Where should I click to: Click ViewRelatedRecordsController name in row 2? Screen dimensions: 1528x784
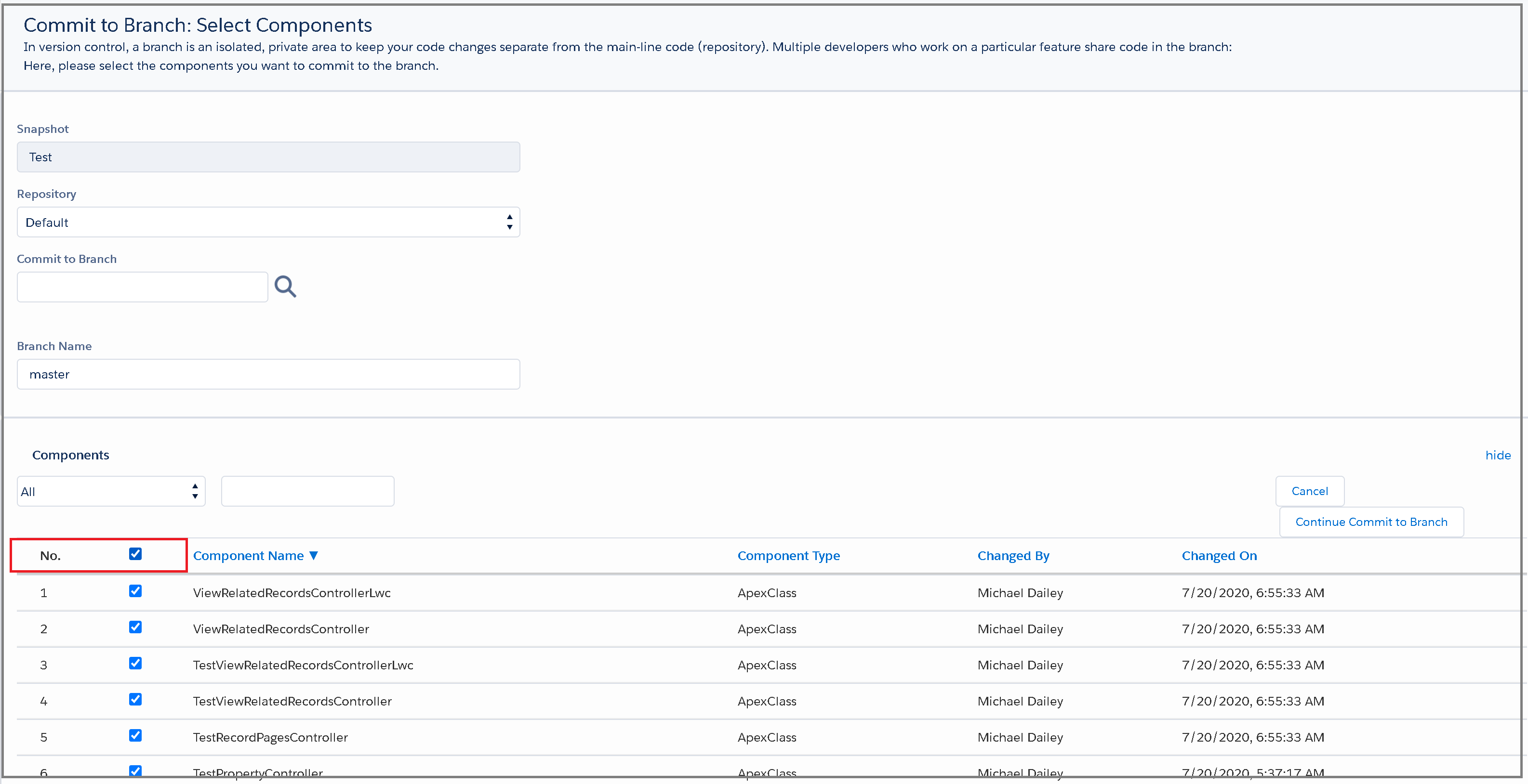click(x=280, y=629)
